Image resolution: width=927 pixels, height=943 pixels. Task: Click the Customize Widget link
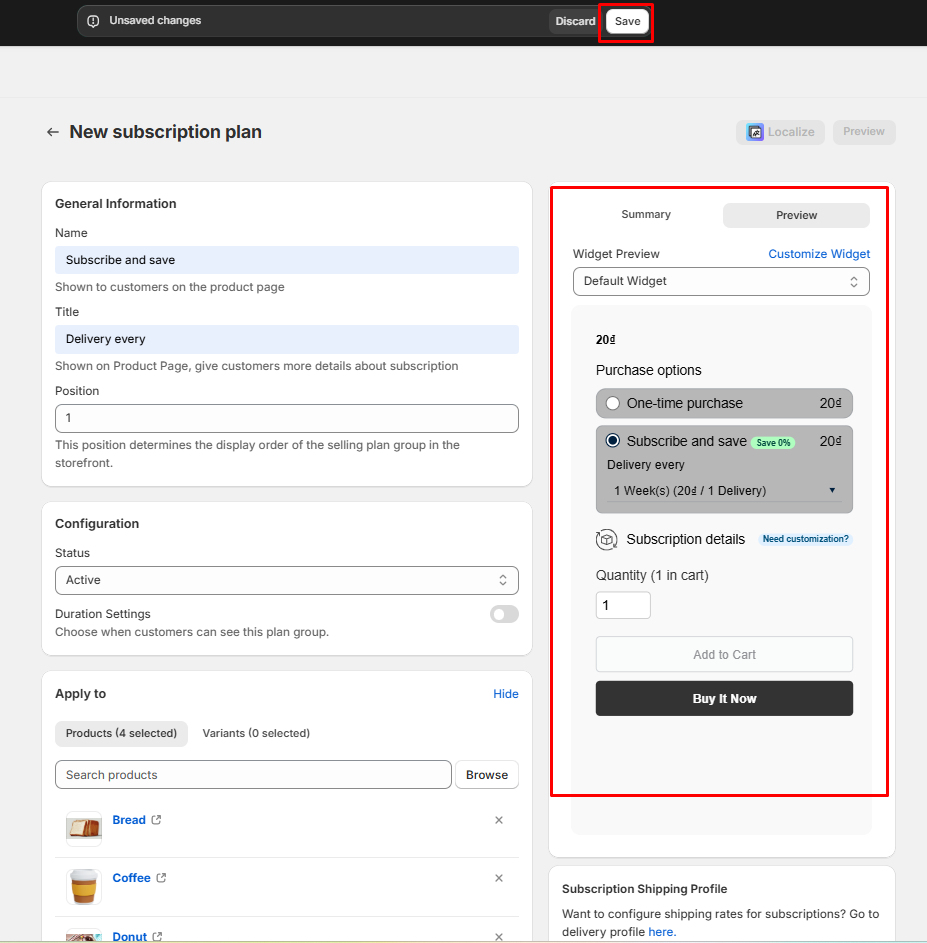coord(819,254)
